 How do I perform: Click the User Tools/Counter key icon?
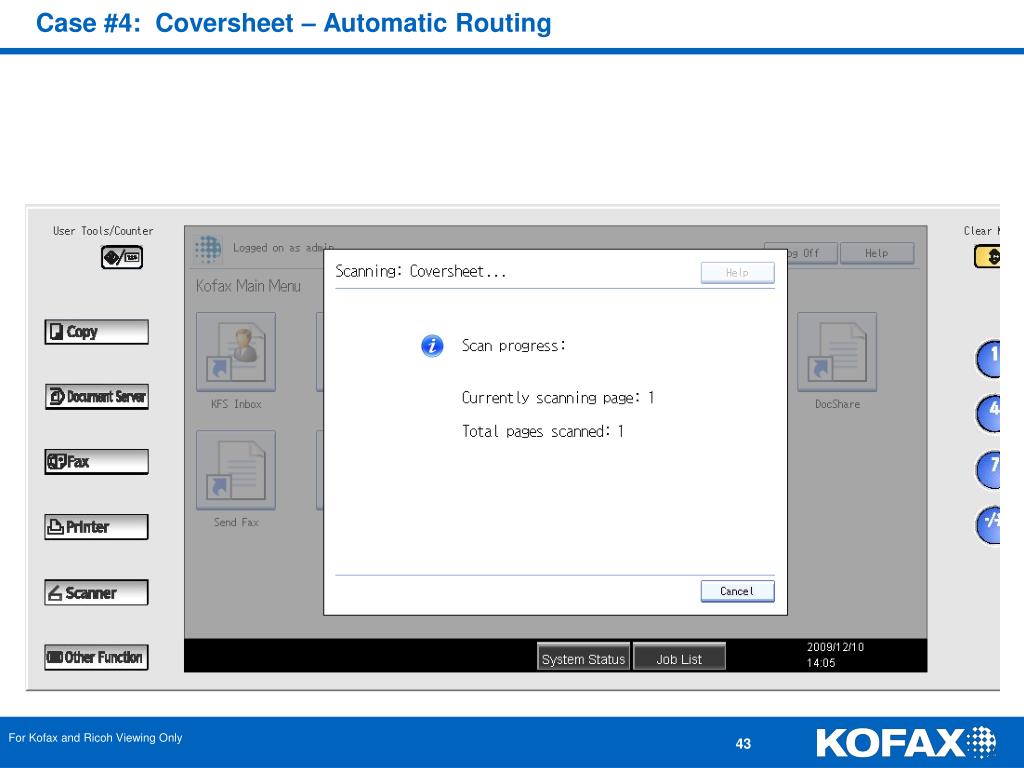pyautogui.click(x=121, y=257)
